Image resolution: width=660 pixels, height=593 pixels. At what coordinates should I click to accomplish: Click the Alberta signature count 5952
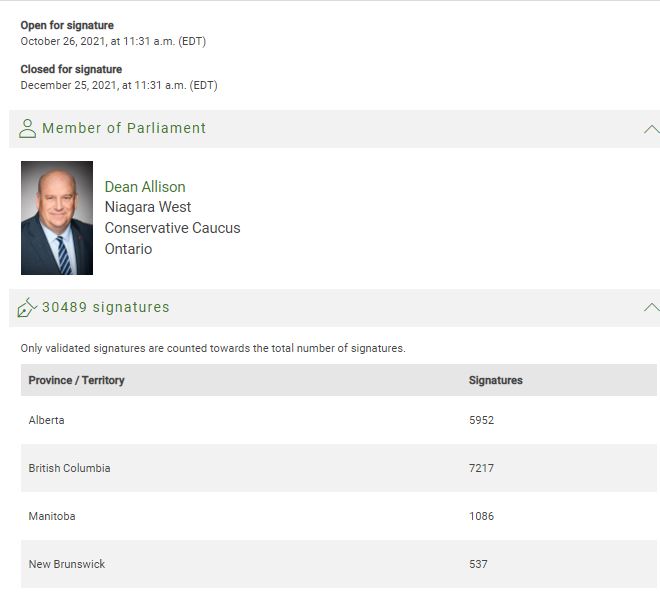[482, 420]
